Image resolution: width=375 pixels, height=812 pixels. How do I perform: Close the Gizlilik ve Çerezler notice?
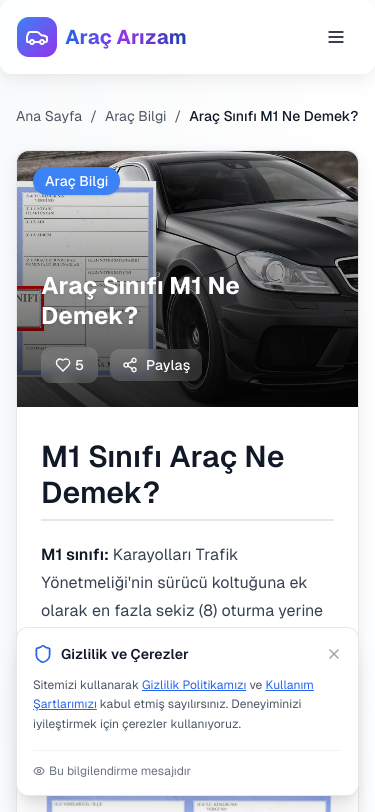pos(334,655)
